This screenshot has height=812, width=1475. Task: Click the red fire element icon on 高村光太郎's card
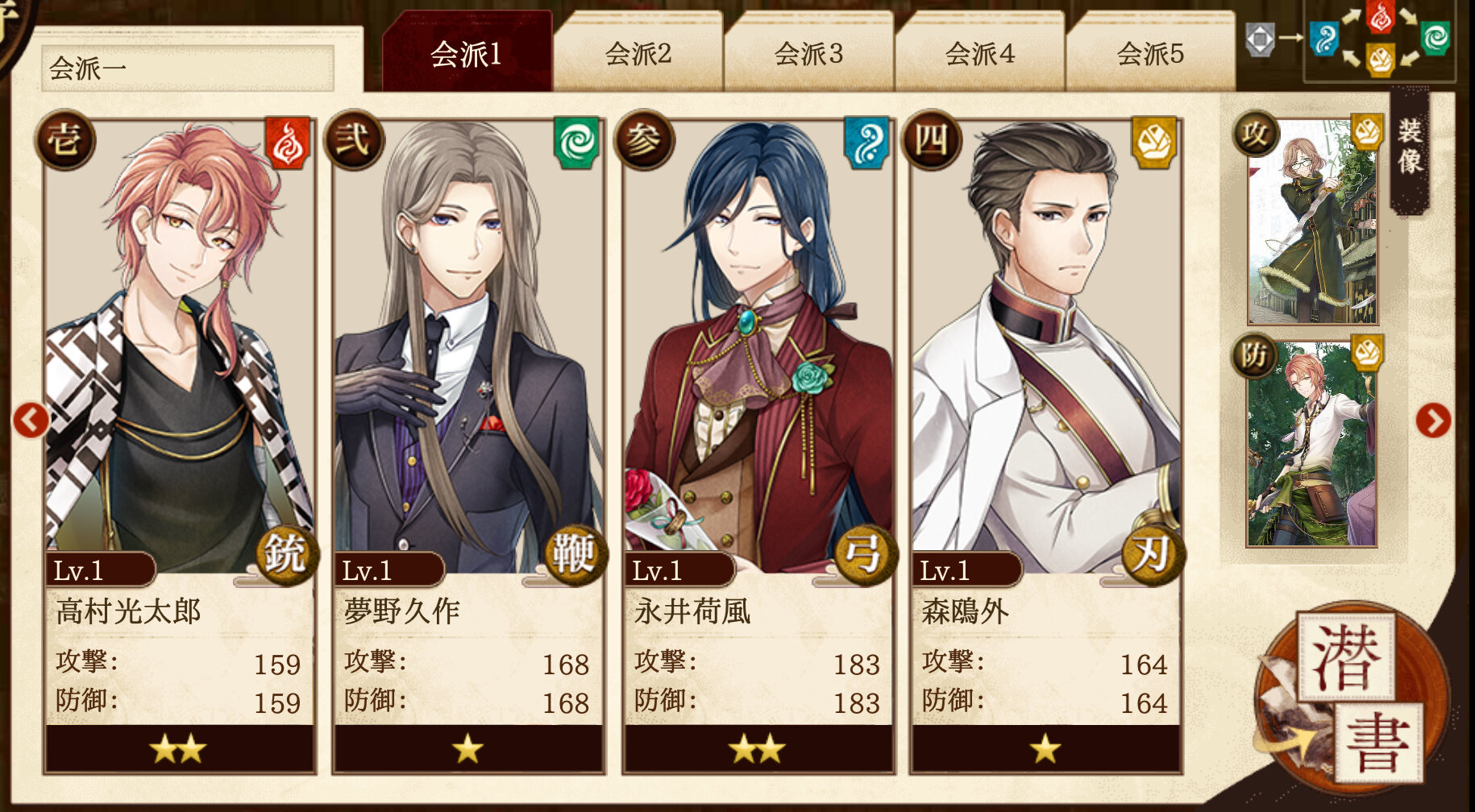point(287,143)
